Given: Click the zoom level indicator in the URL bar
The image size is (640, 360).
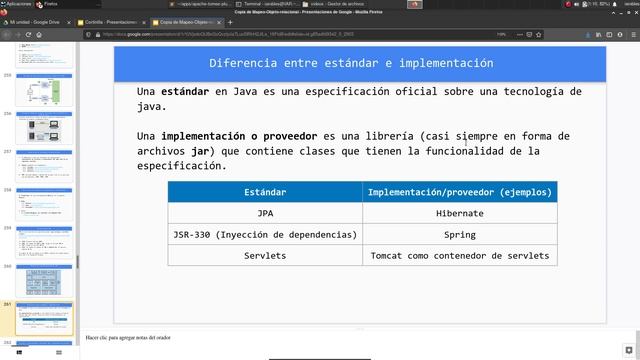Looking at the screenshot, I should coord(501,35).
